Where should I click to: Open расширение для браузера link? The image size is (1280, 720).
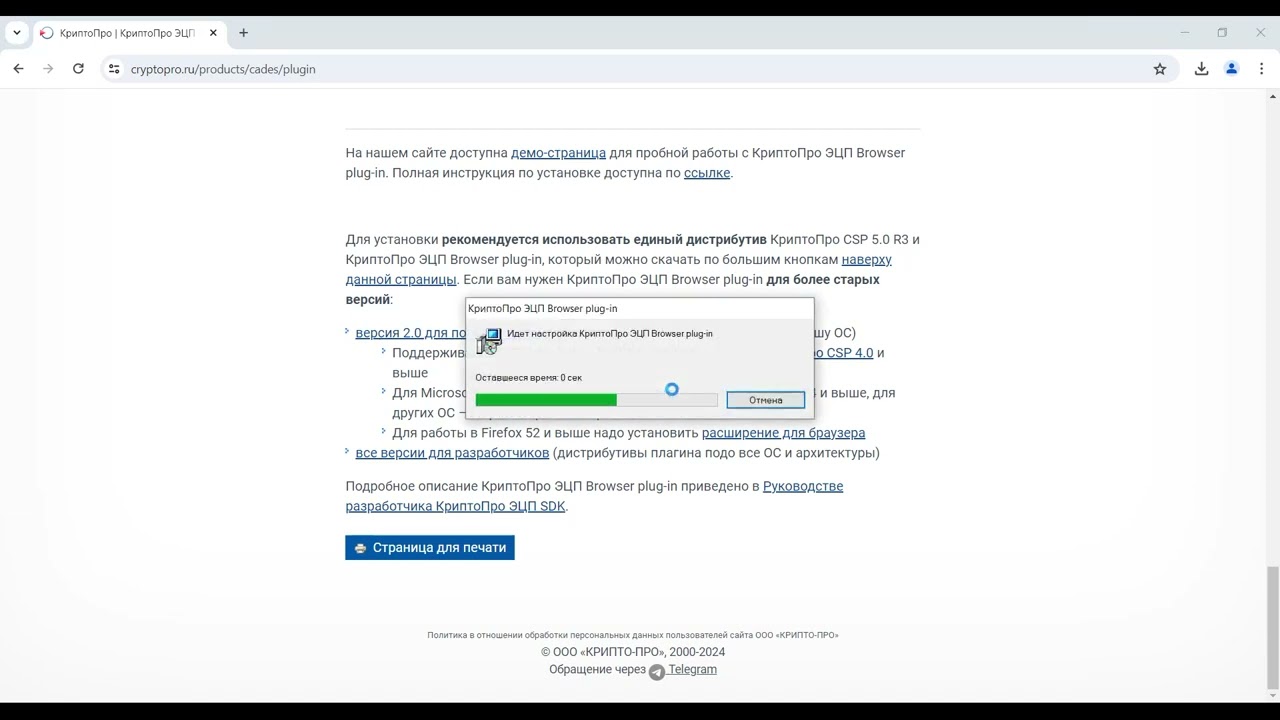pos(783,433)
